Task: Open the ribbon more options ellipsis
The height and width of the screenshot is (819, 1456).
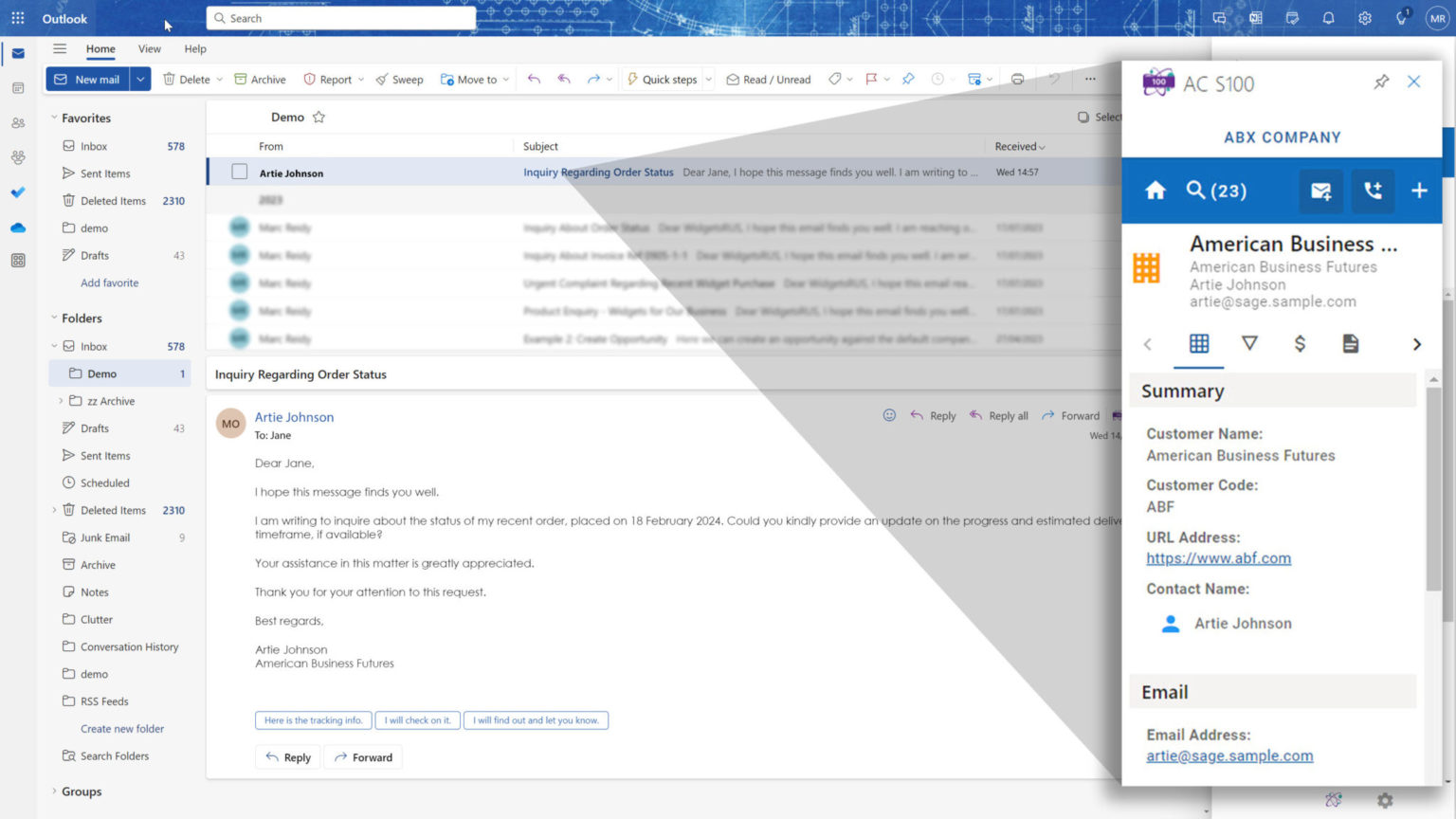Action: (1090, 80)
